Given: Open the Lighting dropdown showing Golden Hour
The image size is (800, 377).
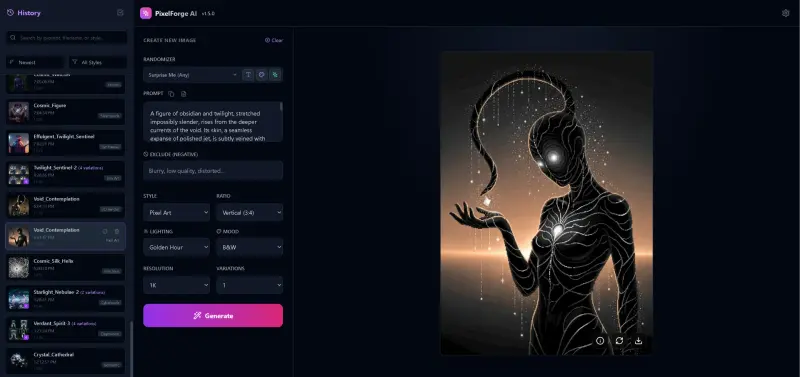Looking at the screenshot, I should coord(177,247).
